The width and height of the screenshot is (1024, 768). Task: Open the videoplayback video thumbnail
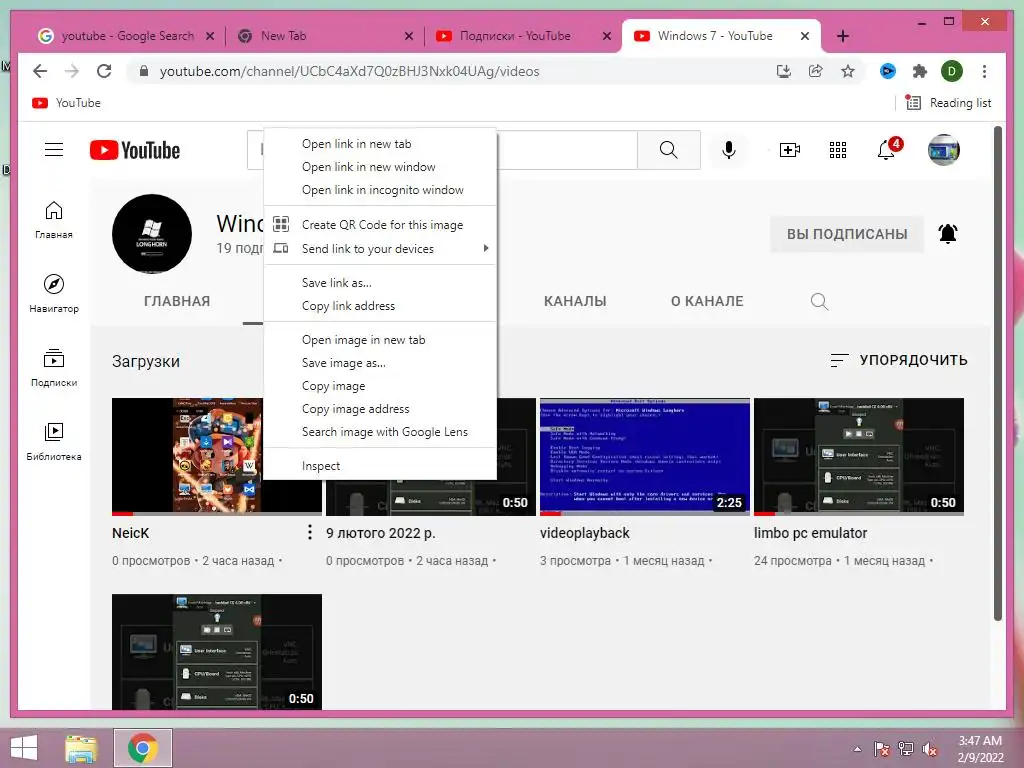(x=645, y=456)
